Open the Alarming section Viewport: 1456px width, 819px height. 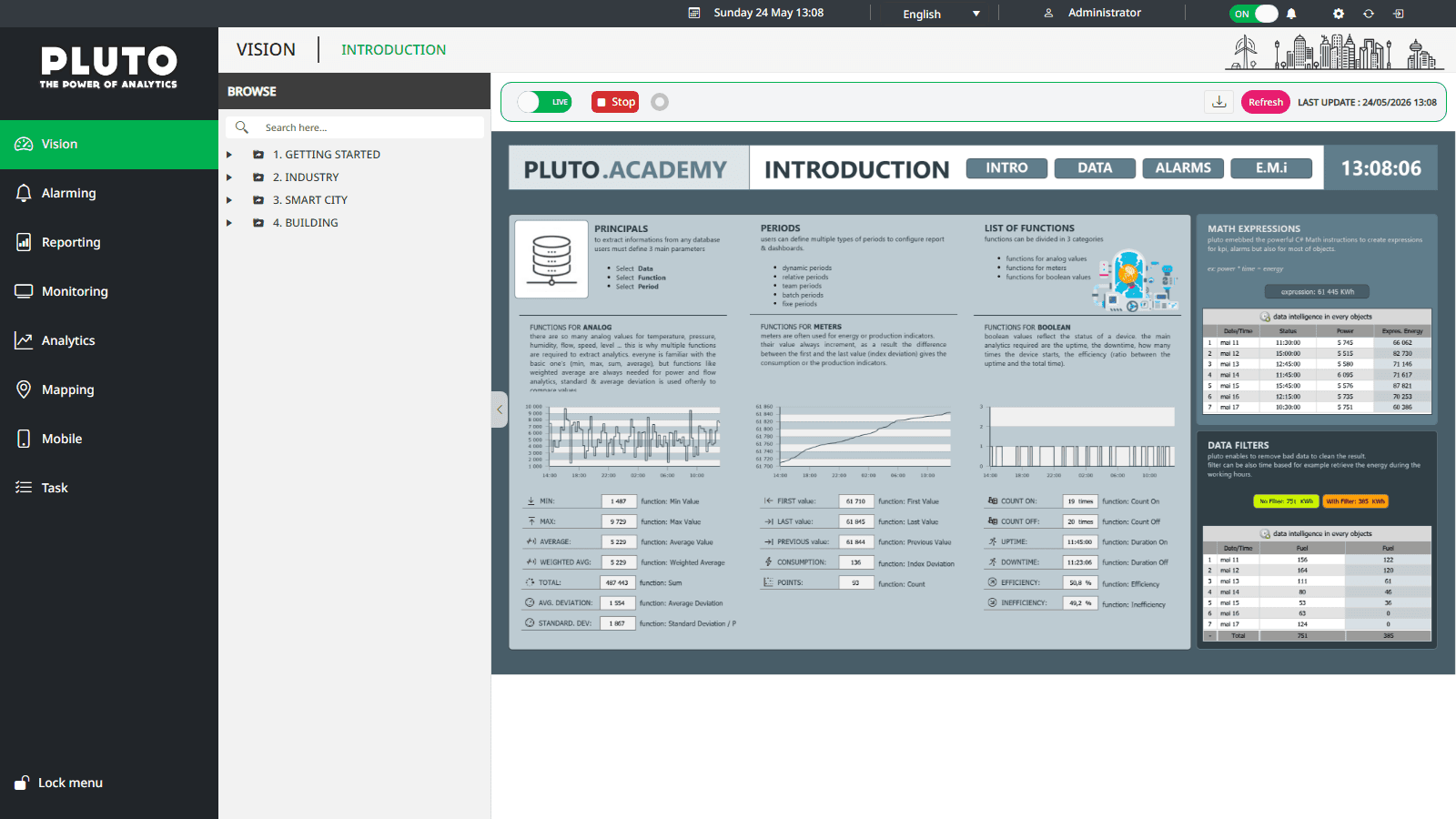[x=109, y=193]
